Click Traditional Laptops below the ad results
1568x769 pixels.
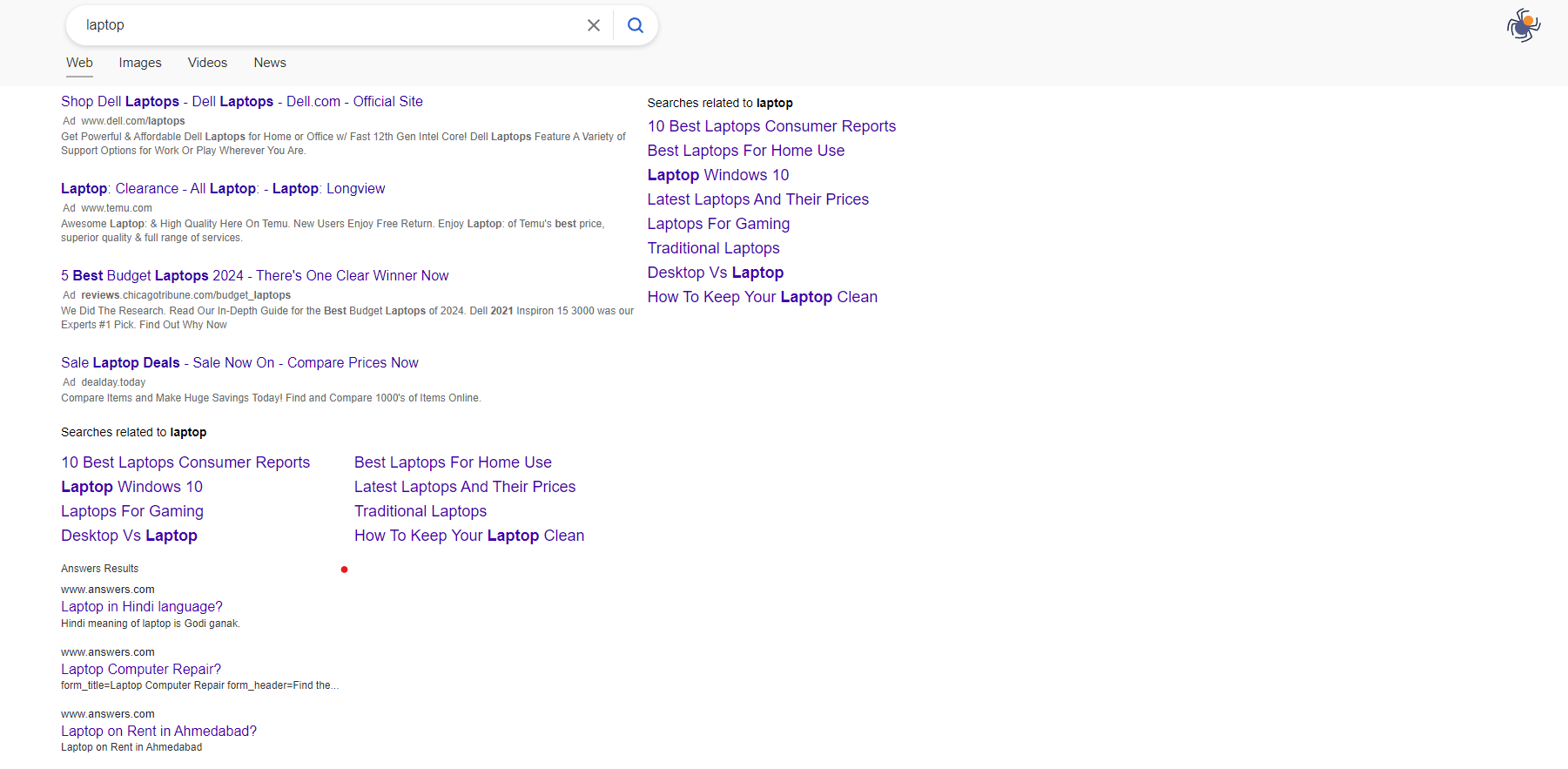click(x=420, y=511)
